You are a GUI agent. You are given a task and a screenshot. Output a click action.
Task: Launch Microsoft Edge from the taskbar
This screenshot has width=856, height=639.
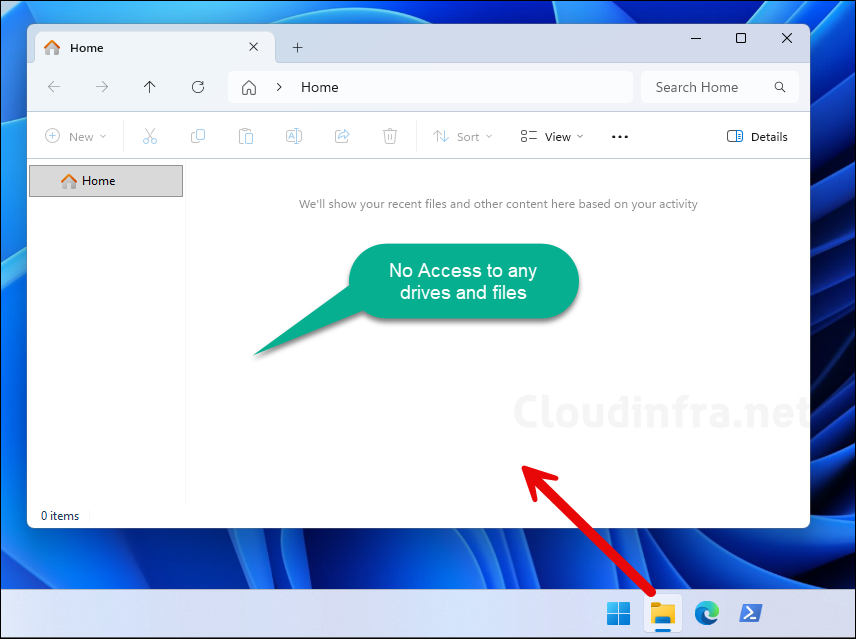[x=707, y=613]
